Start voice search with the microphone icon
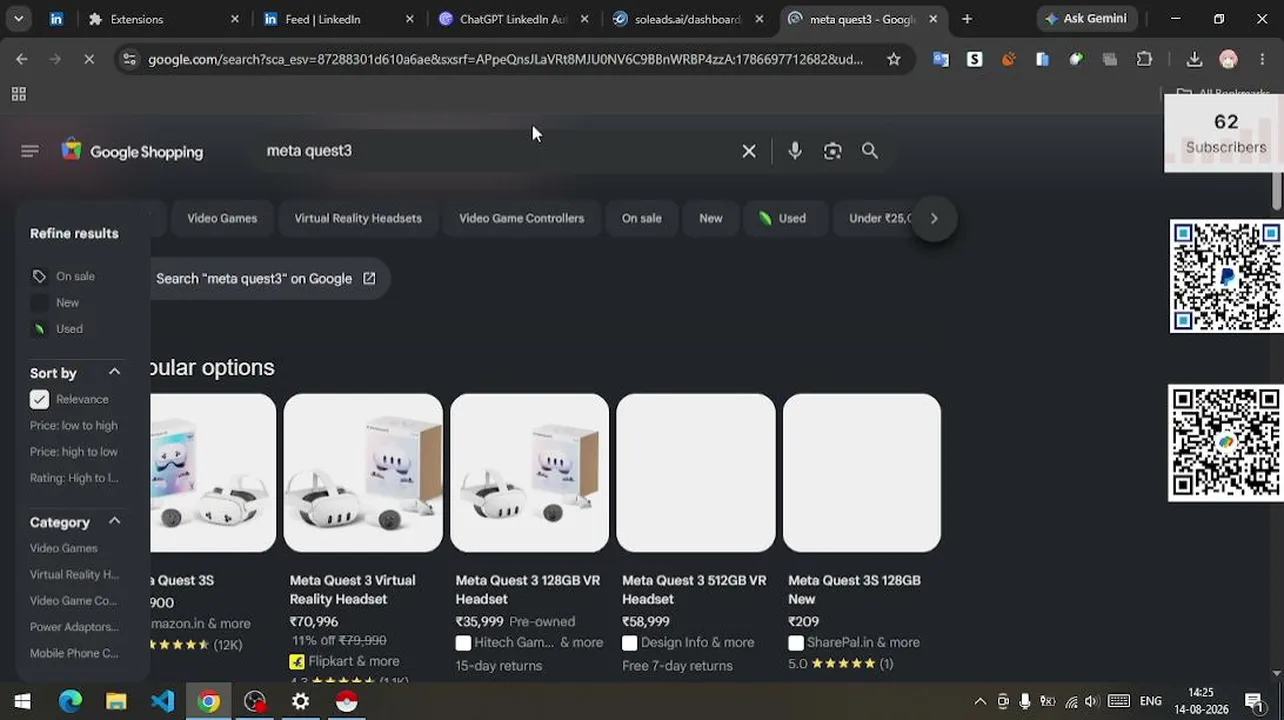 tap(795, 151)
